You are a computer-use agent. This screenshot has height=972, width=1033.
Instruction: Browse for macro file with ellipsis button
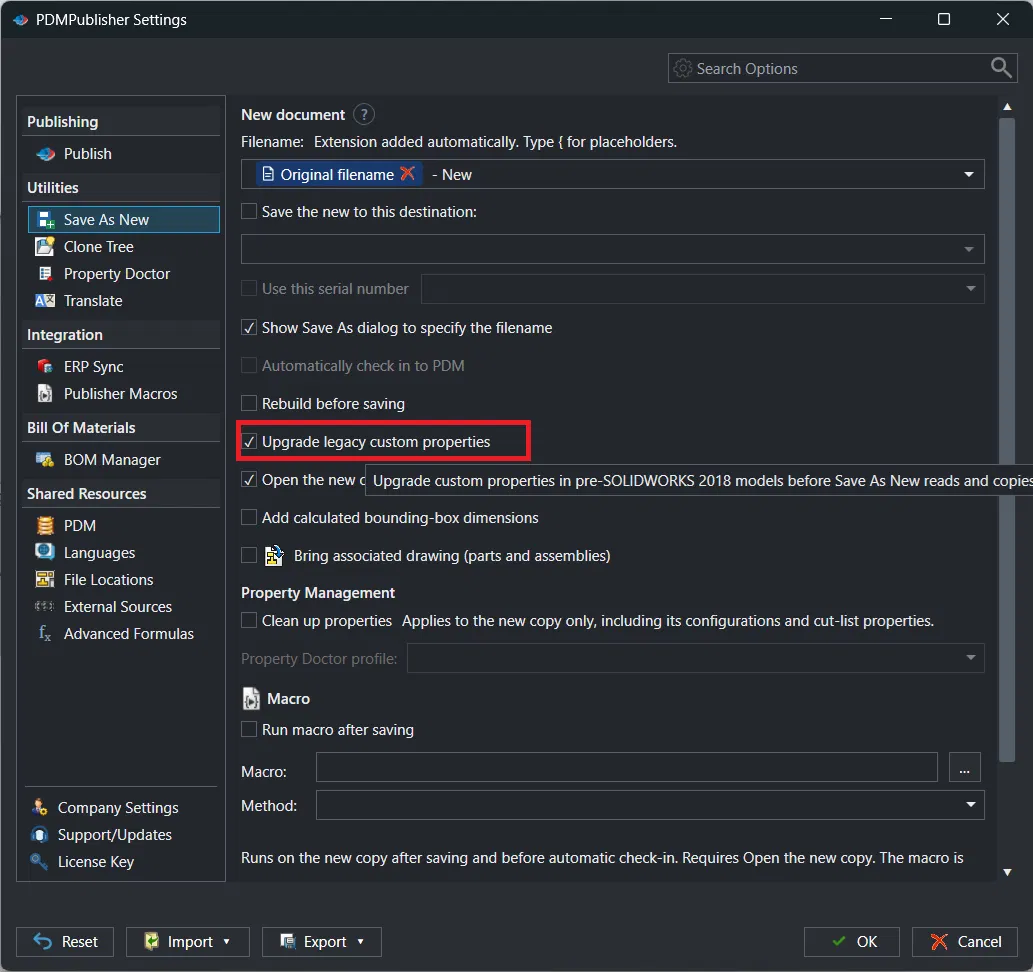point(964,767)
